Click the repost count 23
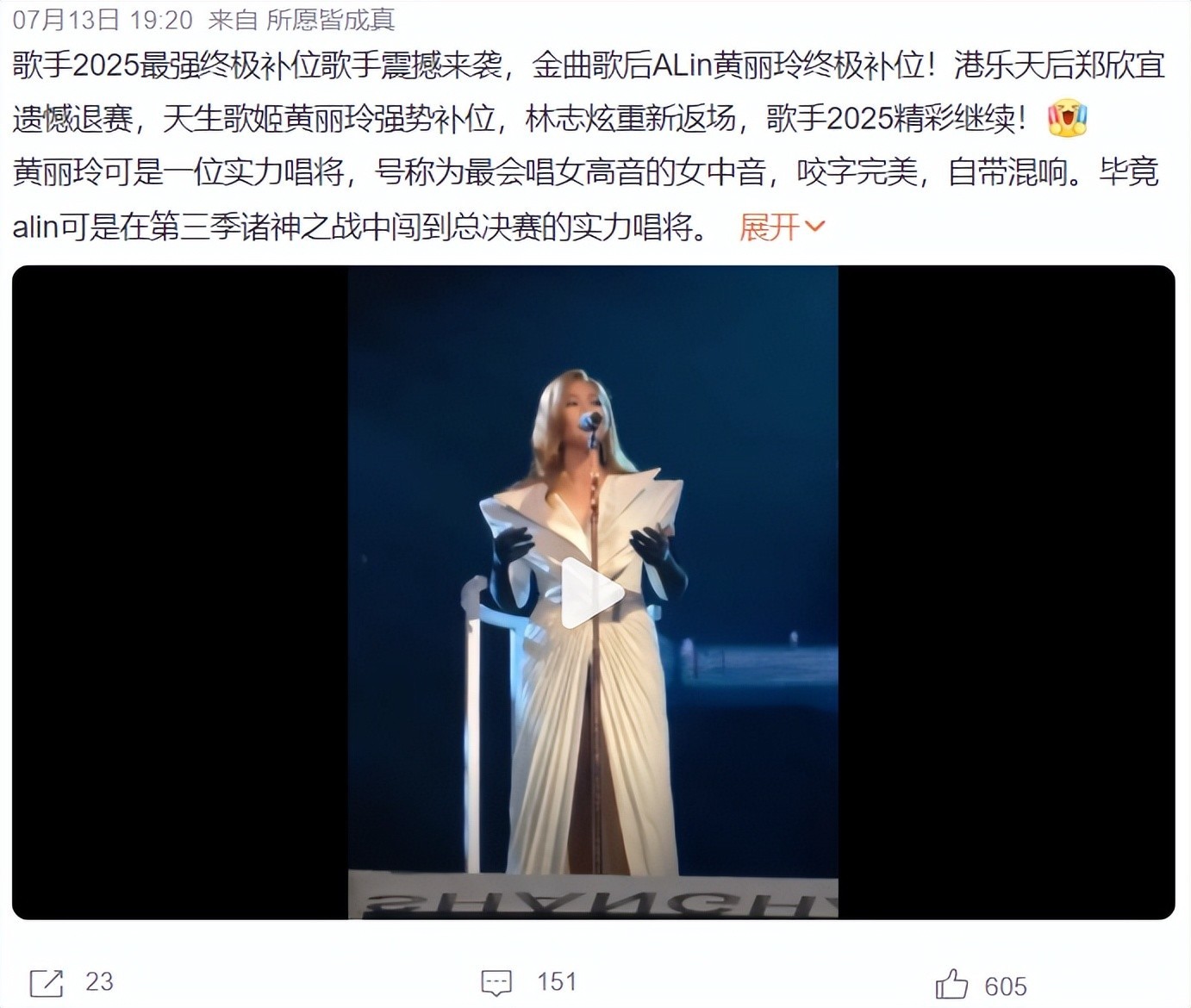This screenshot has height=1008, width=1191. pos(99,981)
